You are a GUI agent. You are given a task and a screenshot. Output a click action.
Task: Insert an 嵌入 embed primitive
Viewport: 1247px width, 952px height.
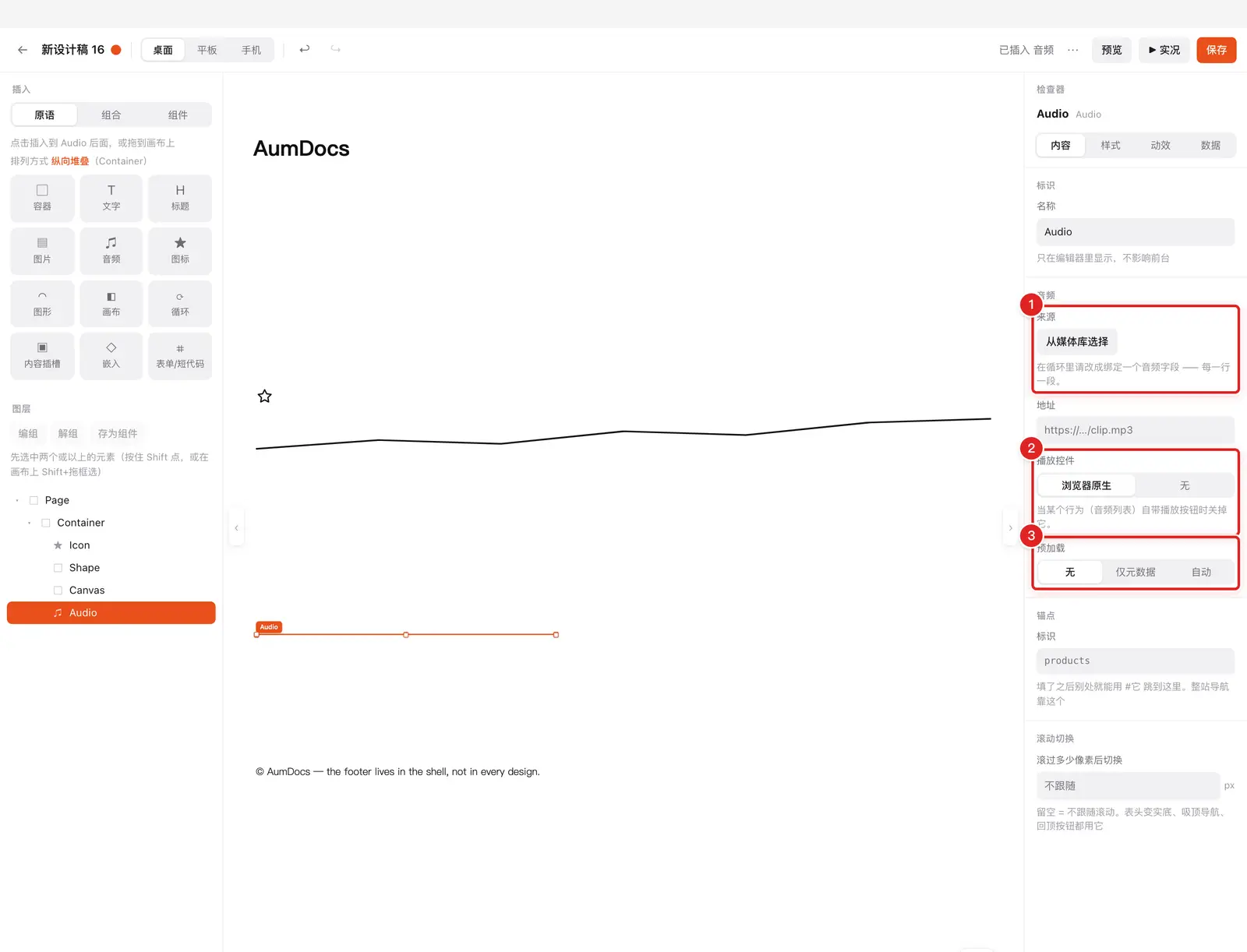(111, 356)
